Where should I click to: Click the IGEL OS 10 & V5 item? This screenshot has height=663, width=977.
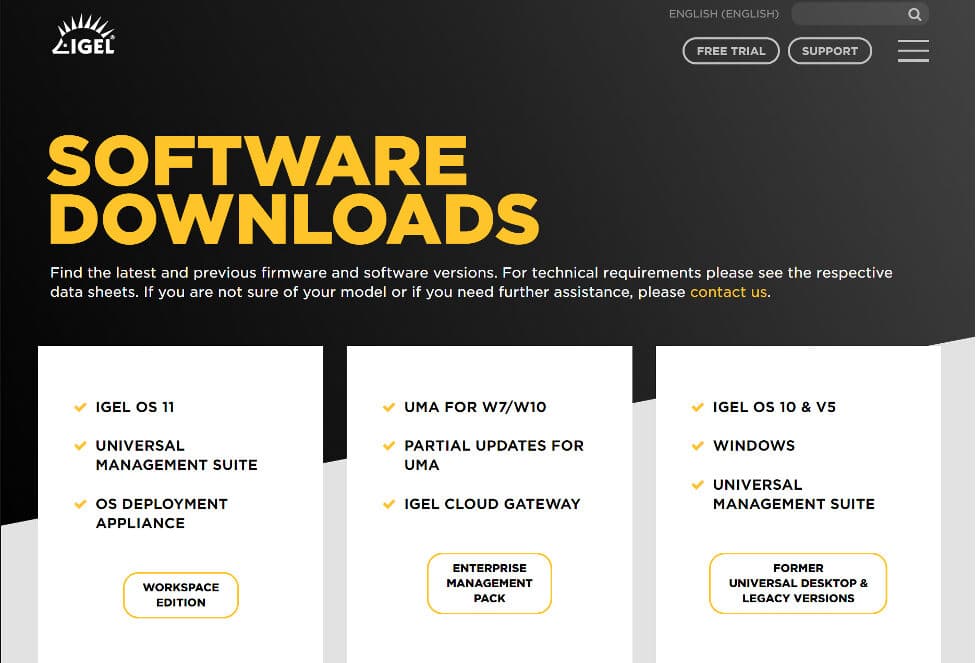click(774, 407)
